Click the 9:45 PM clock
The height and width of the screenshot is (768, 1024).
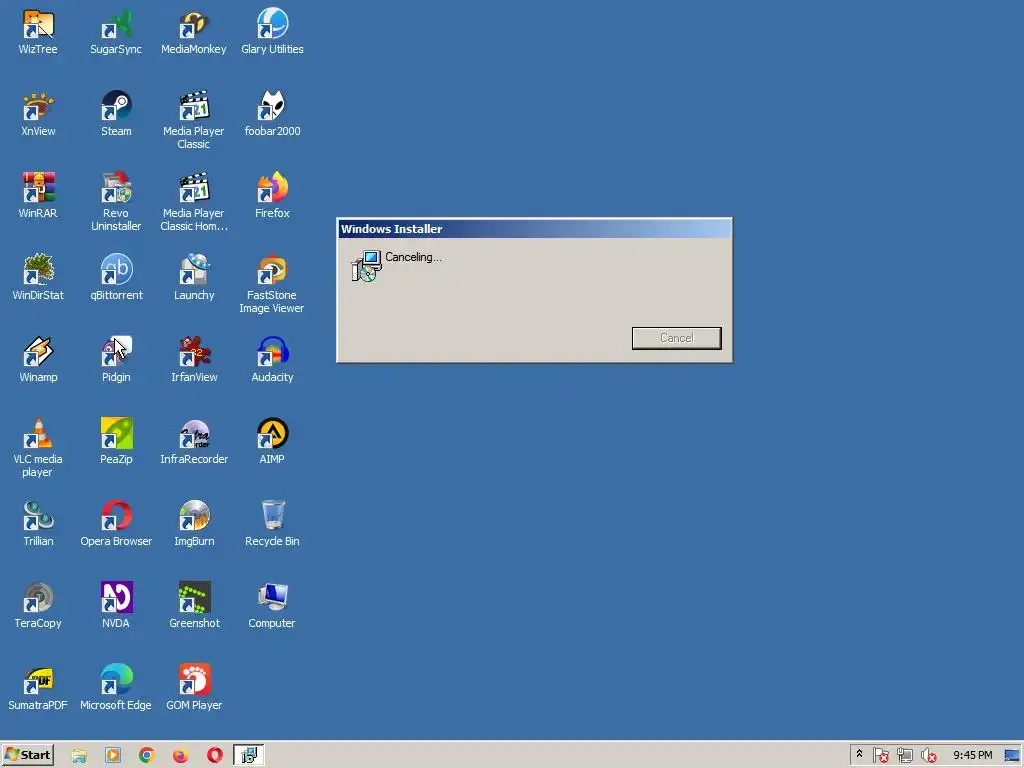972,755
